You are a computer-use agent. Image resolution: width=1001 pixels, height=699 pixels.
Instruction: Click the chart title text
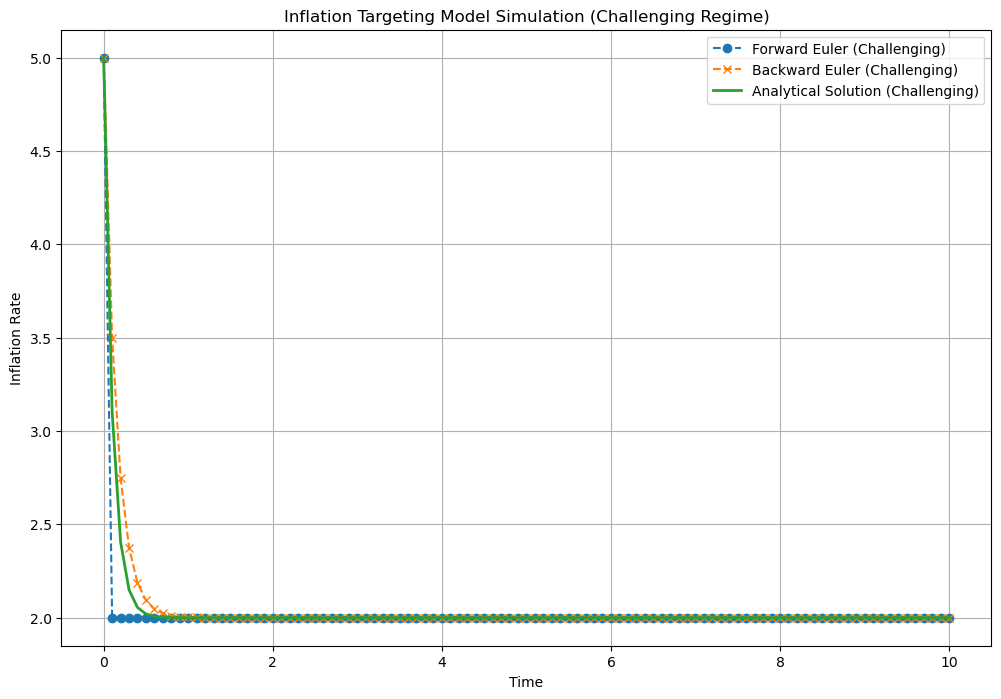[x=526, y=16]
